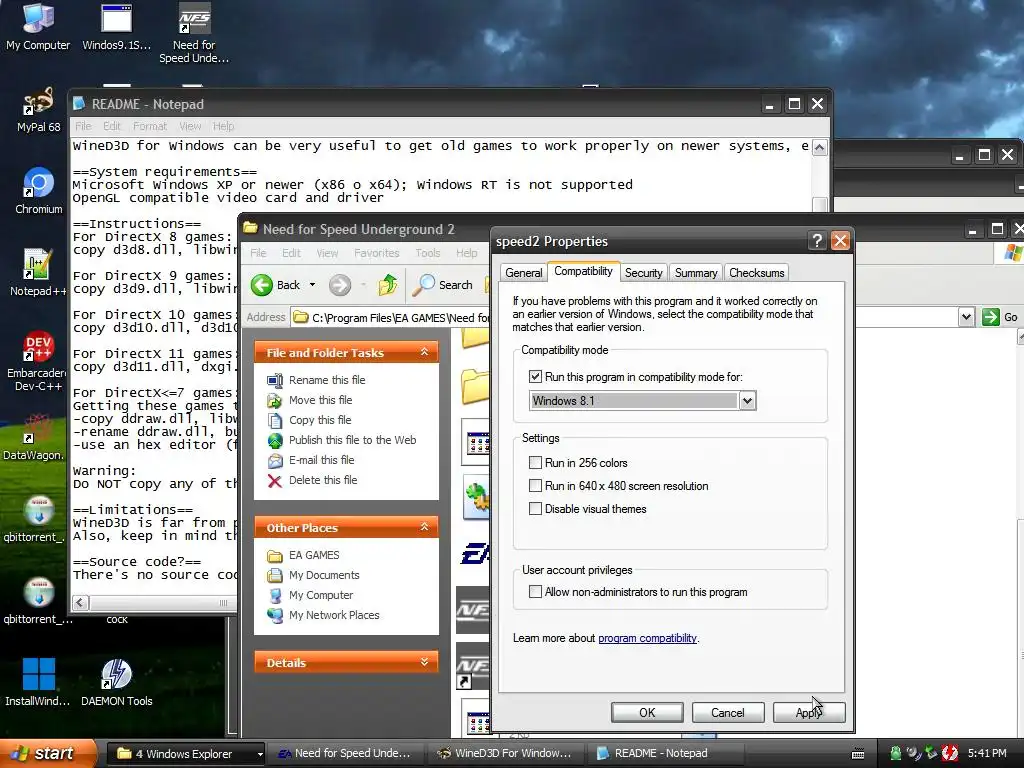Open Tools menu in Explorer window

[427, 253]
